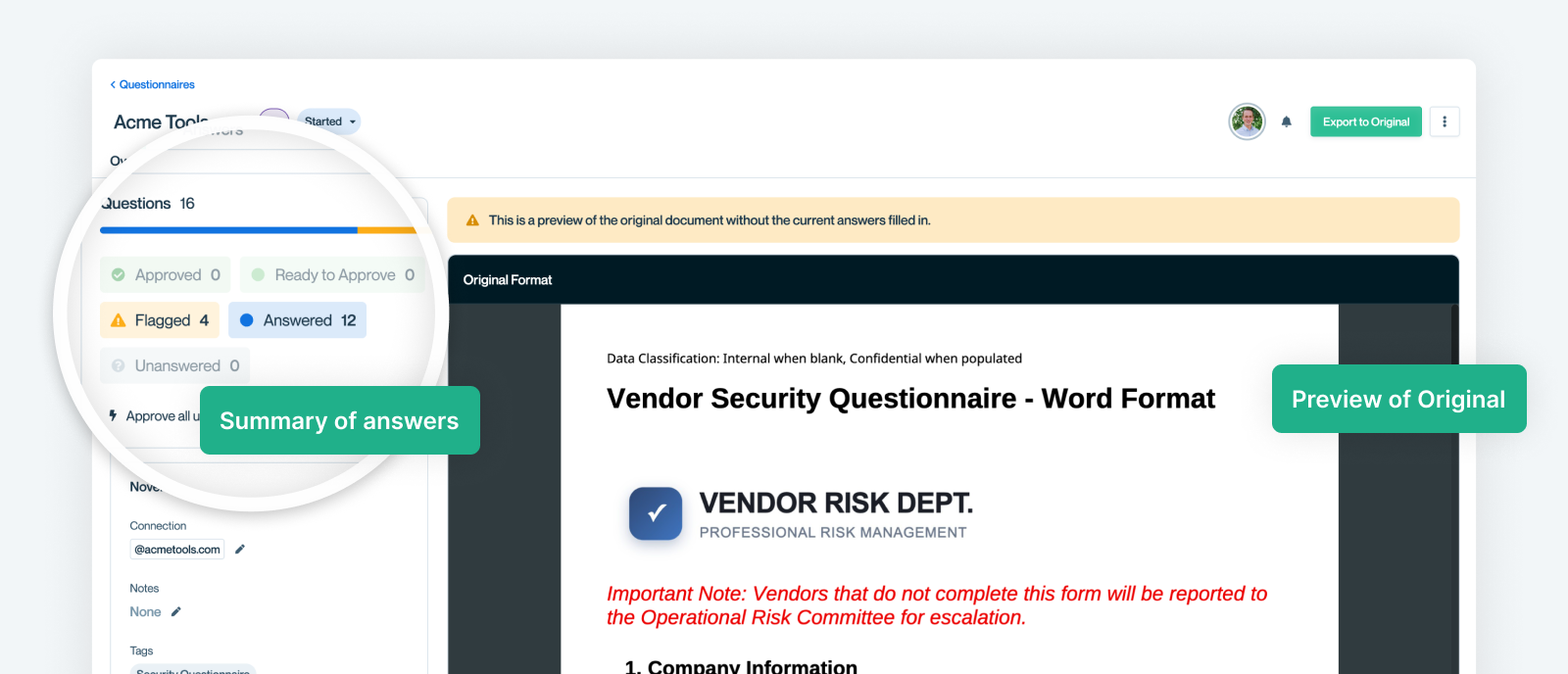
Task: Filter by Ready to Approve answers
Action: tap(332, 275)
